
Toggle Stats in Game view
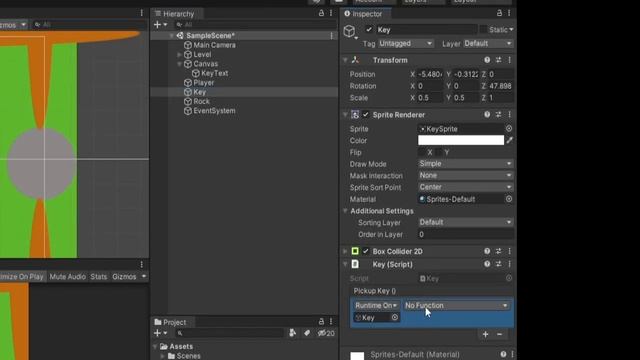click(98, 277)
